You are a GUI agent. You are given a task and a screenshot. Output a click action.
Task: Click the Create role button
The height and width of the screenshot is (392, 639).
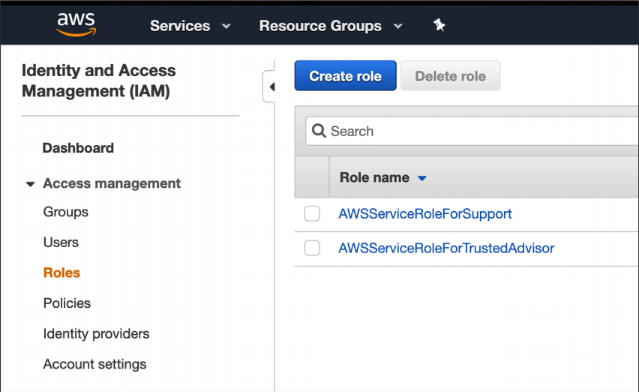(x=345, y=76)
